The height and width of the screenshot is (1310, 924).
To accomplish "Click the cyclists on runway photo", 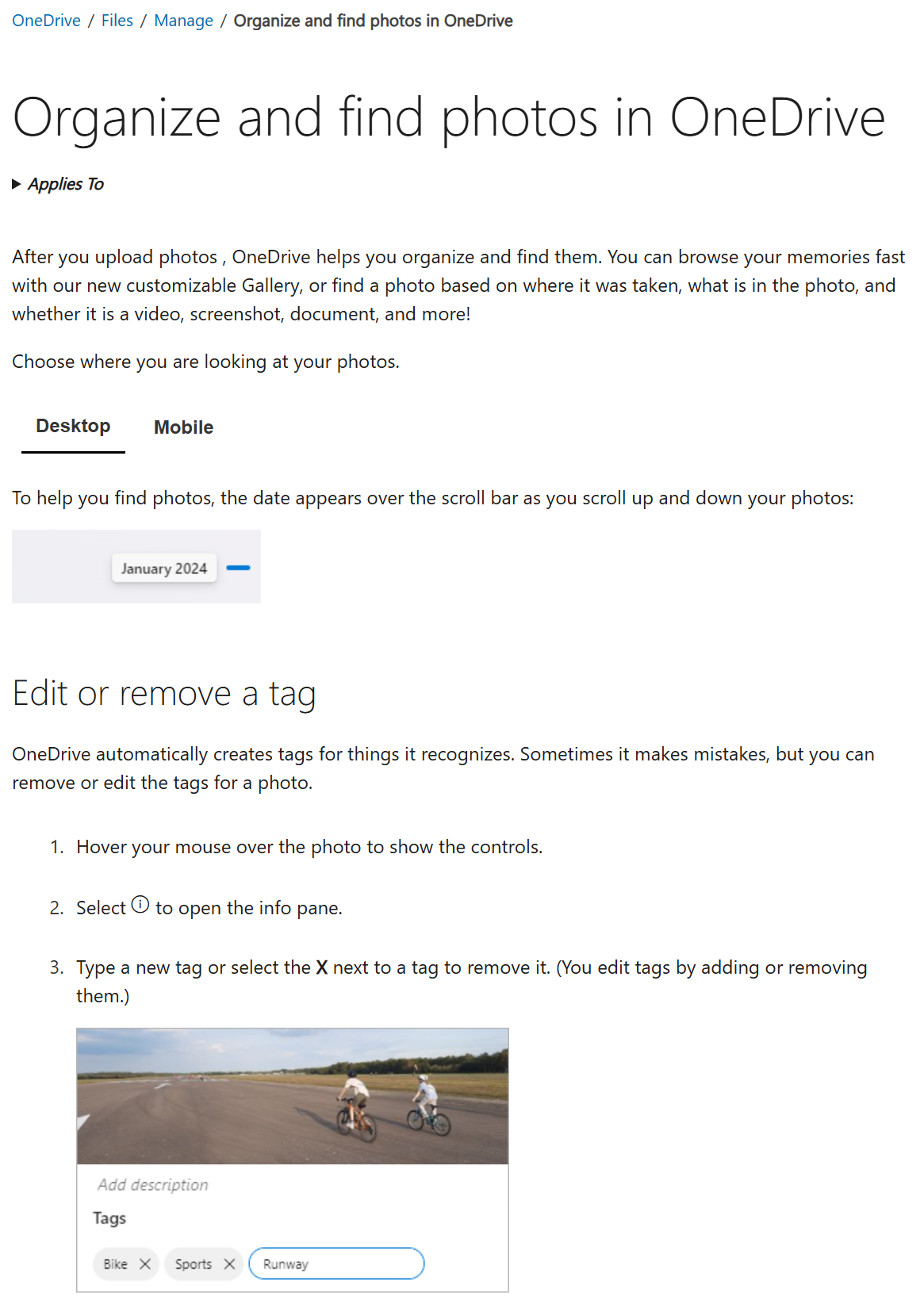I will point(293,1097).
